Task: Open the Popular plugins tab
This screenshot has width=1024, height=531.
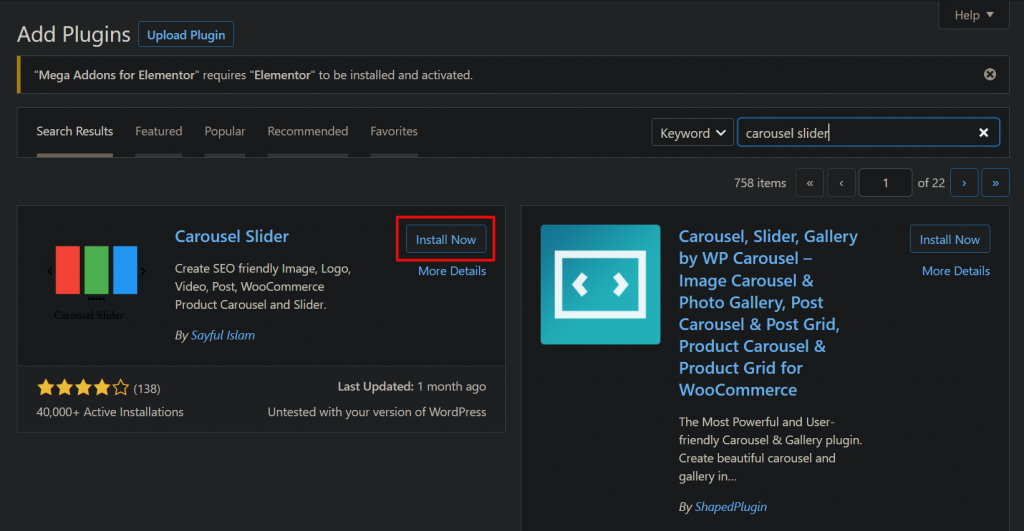Action: pos(225,131)
